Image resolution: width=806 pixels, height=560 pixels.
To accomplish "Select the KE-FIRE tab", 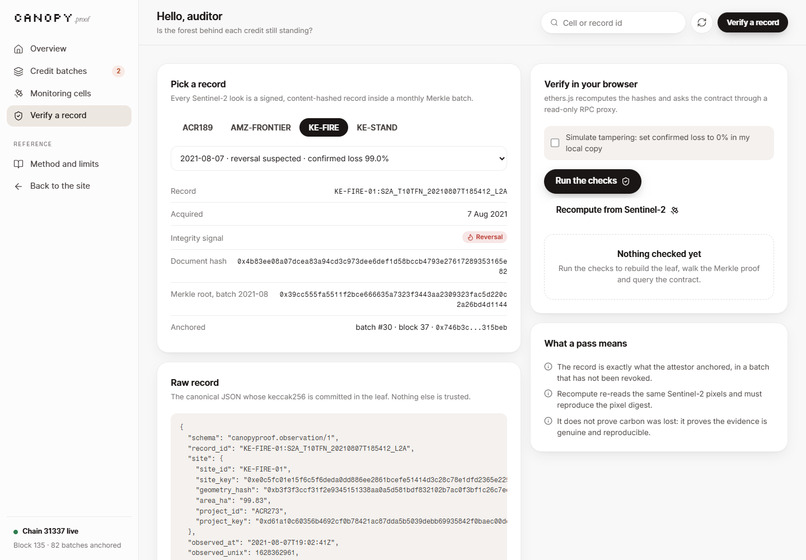I will 323,128.
